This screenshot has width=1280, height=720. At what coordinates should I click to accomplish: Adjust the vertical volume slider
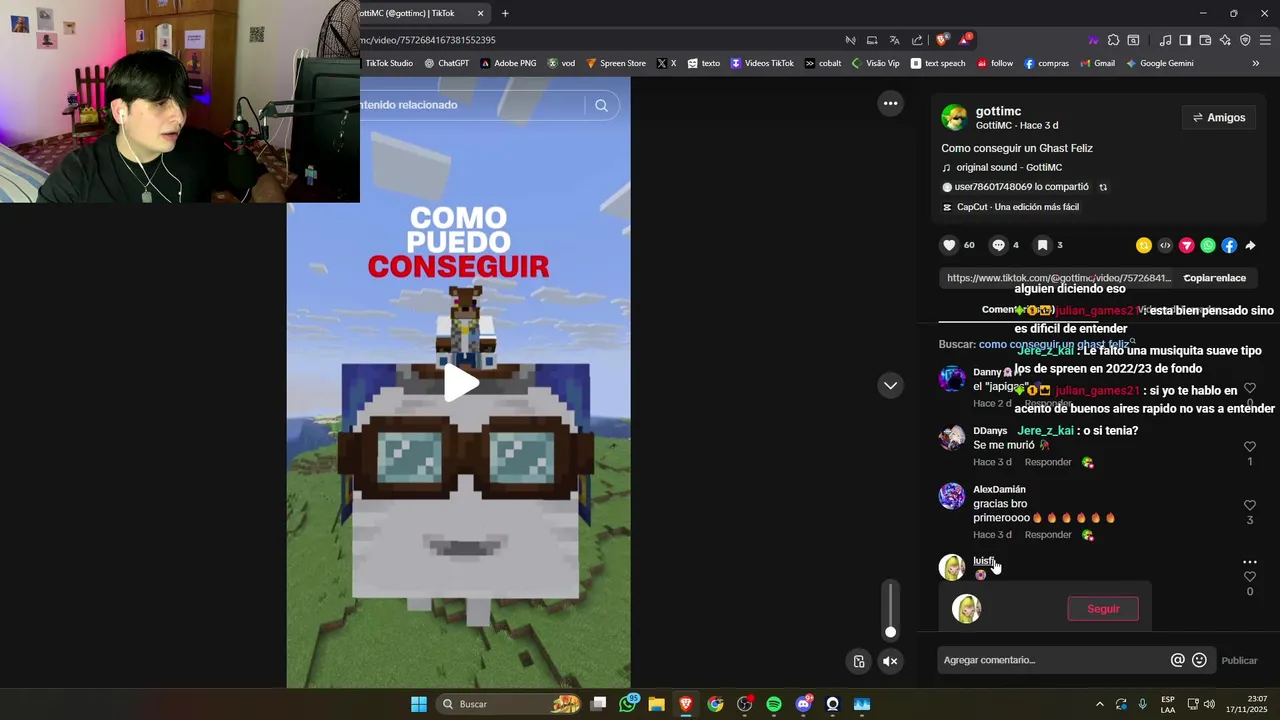pyautogui.click(x=890, y=609)
